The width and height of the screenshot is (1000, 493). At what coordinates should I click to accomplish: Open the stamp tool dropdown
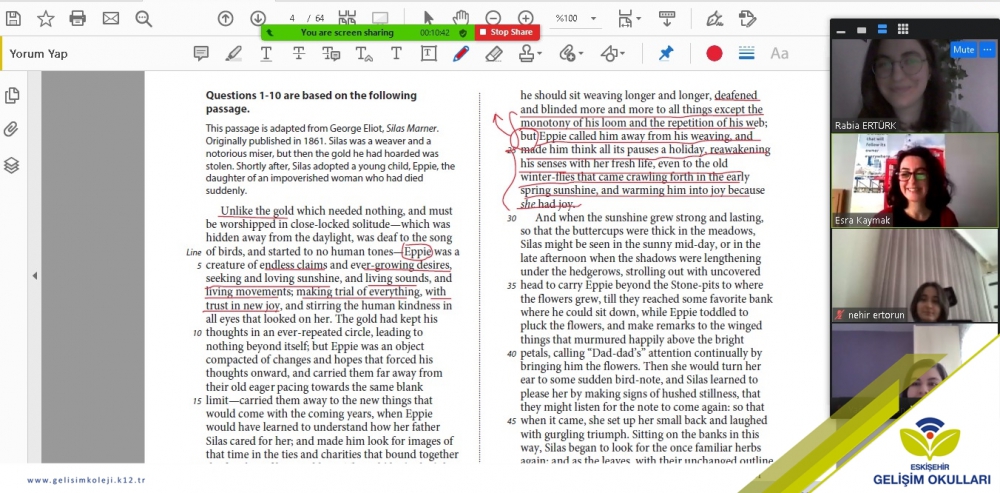(530, 54)
